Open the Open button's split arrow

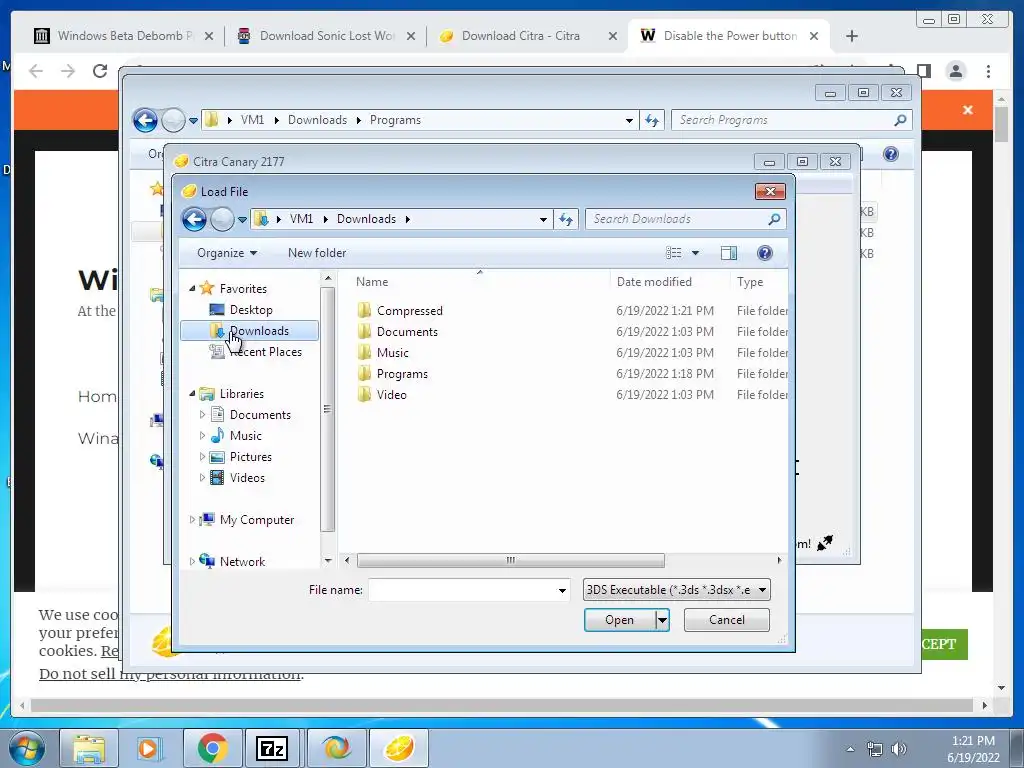click(662, 620)
